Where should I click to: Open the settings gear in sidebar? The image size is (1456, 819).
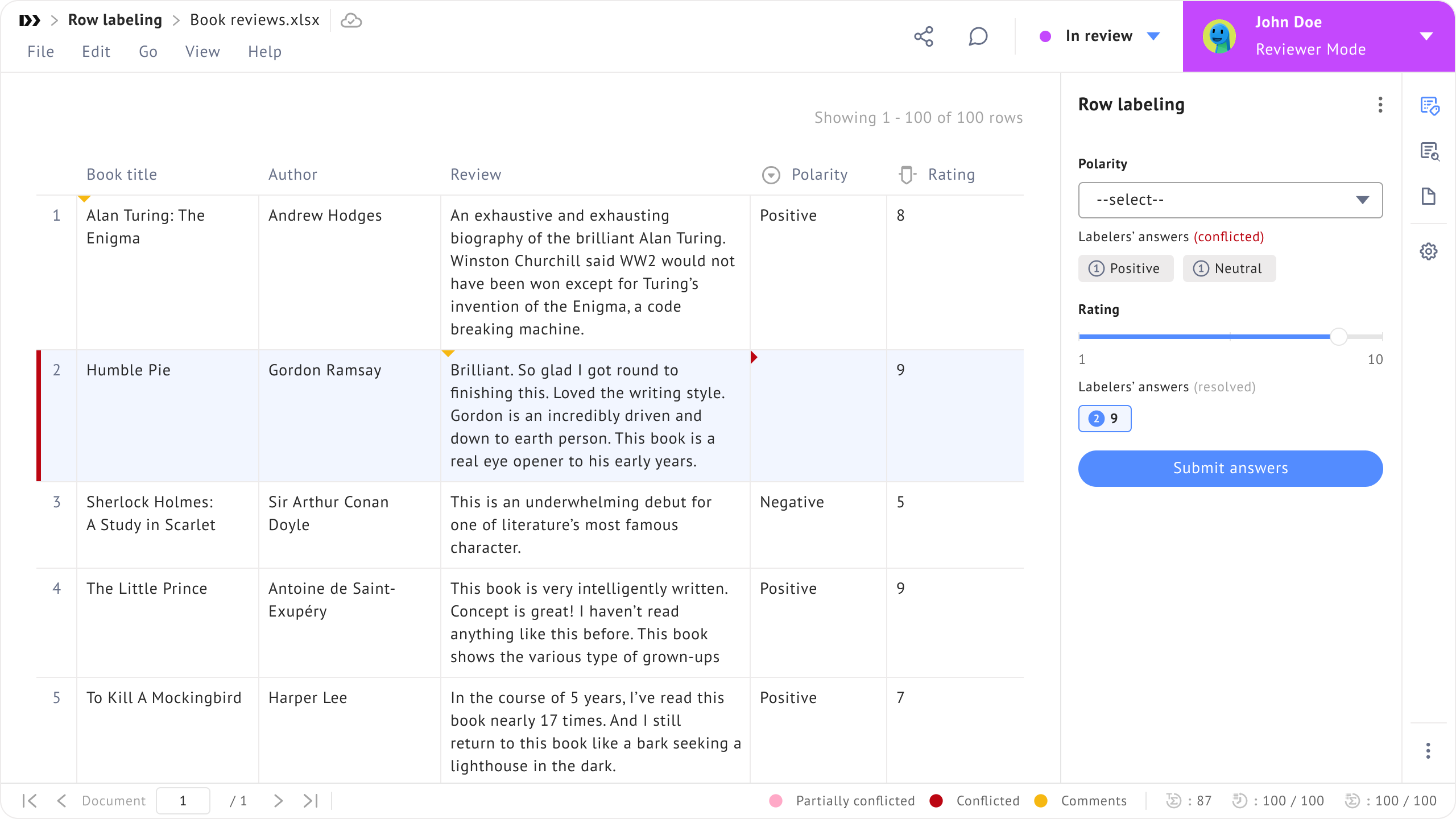pos(1429,251)
